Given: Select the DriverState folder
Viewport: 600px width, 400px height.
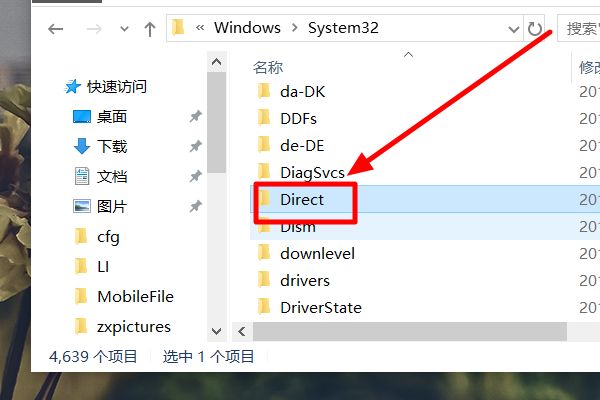Looking at the screenshot, I should [321, 308].
